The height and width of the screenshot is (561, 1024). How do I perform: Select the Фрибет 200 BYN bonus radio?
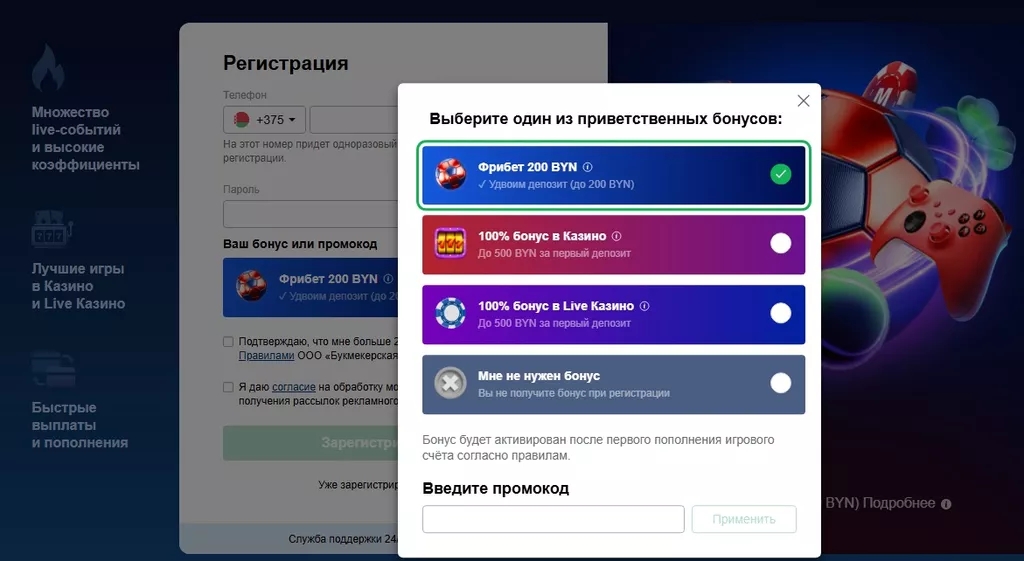click(x=780, y=174)
